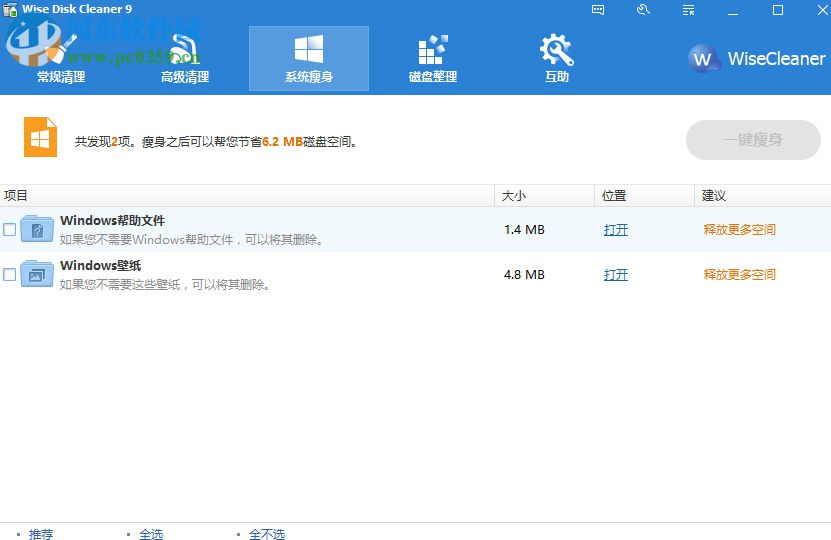Click 释放更多空间 for Windows壁纸 row
The width and height of the screenshot is (831, 540).
click(x=739, y=275)
